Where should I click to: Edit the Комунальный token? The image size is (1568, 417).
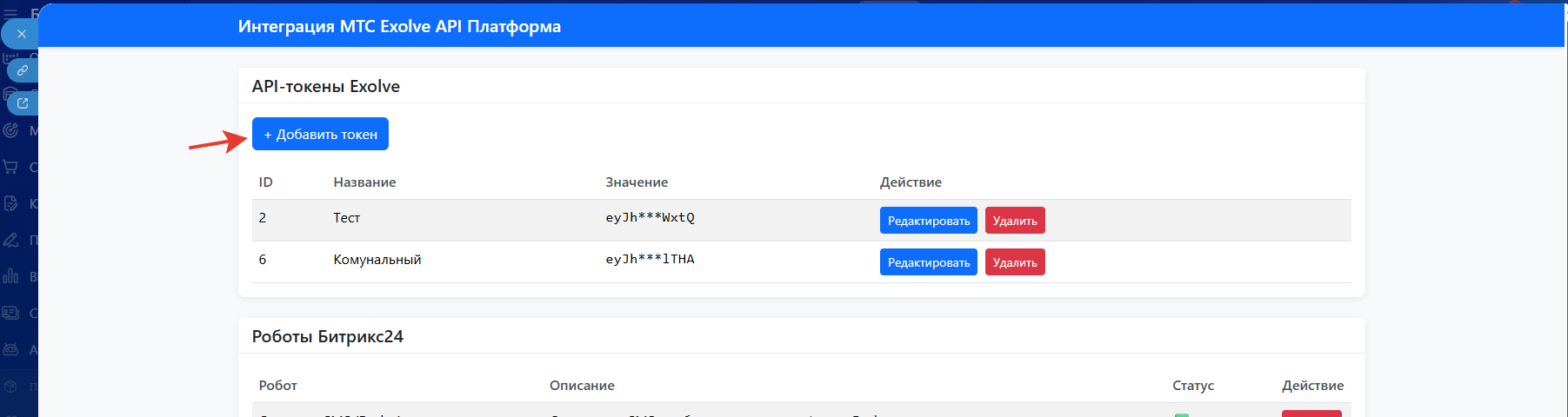pyautogui.click(x=928, y=262)
